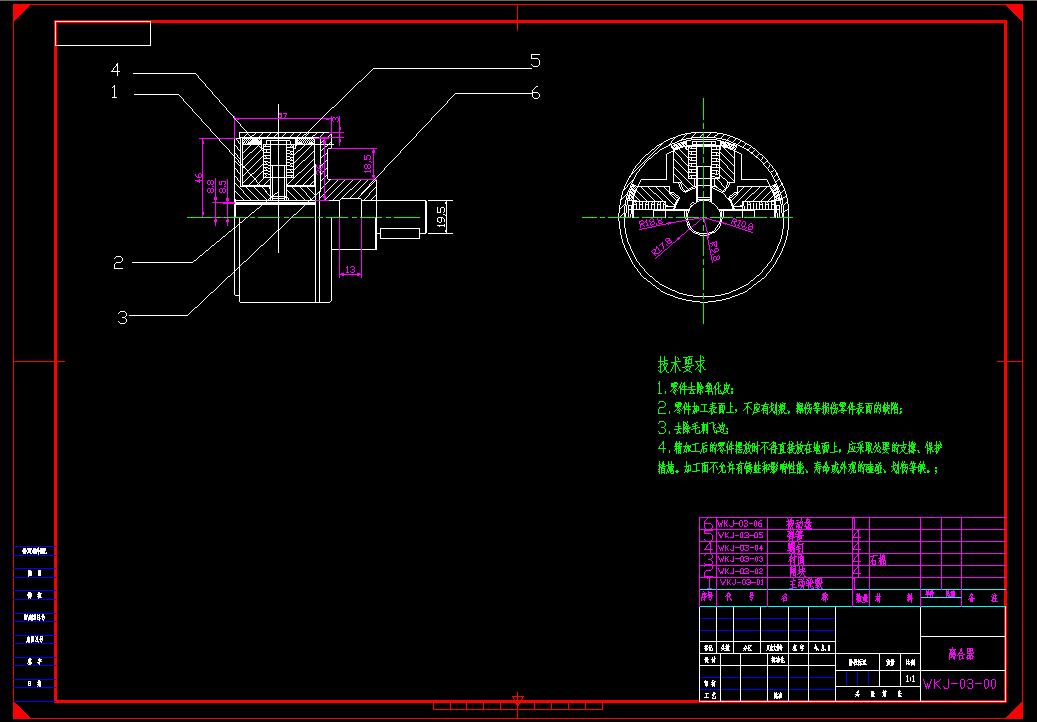Select the R9.8 radius dimension
Viewport: 1037px width, 722px height.
[714, 251]
